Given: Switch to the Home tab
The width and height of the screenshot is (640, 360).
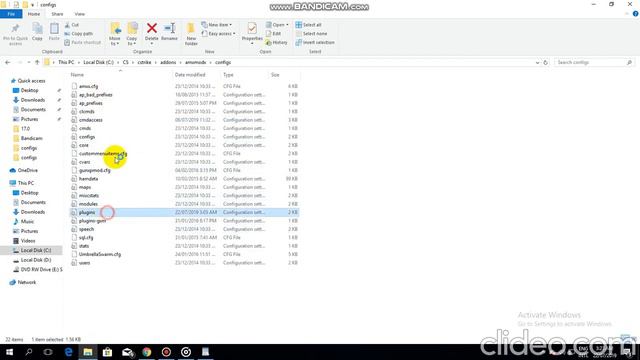Looking at the screenshot, I should click(x=34, y=14).
